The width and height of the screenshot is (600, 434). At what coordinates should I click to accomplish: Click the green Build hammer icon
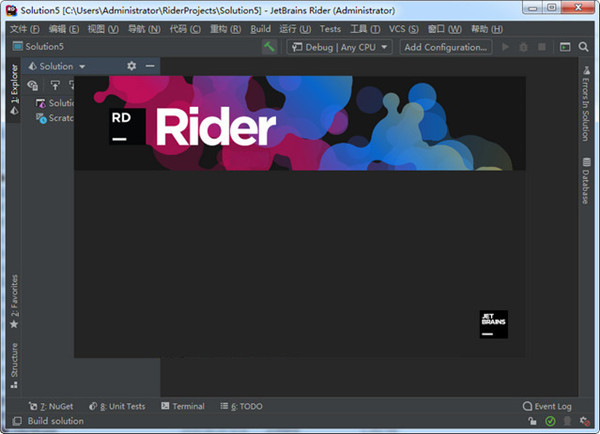[269, 47]
